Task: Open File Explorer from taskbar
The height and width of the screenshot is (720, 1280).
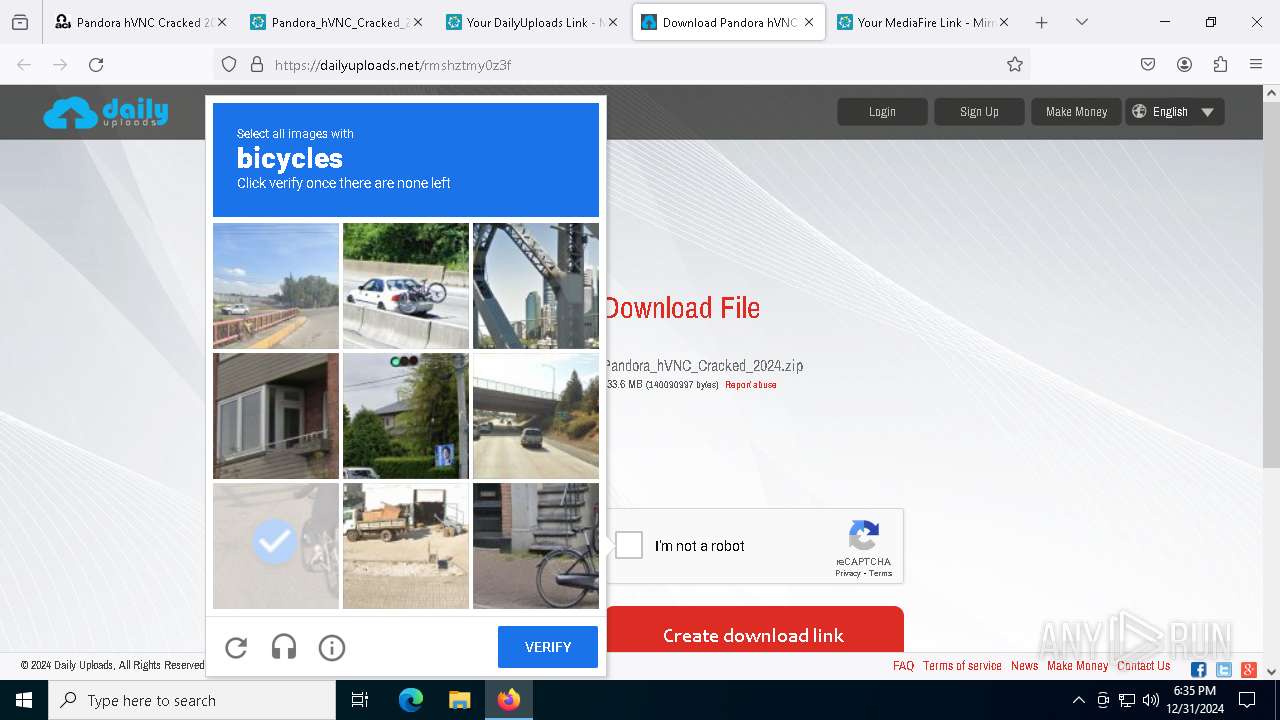Action: [x=459, y=700]
